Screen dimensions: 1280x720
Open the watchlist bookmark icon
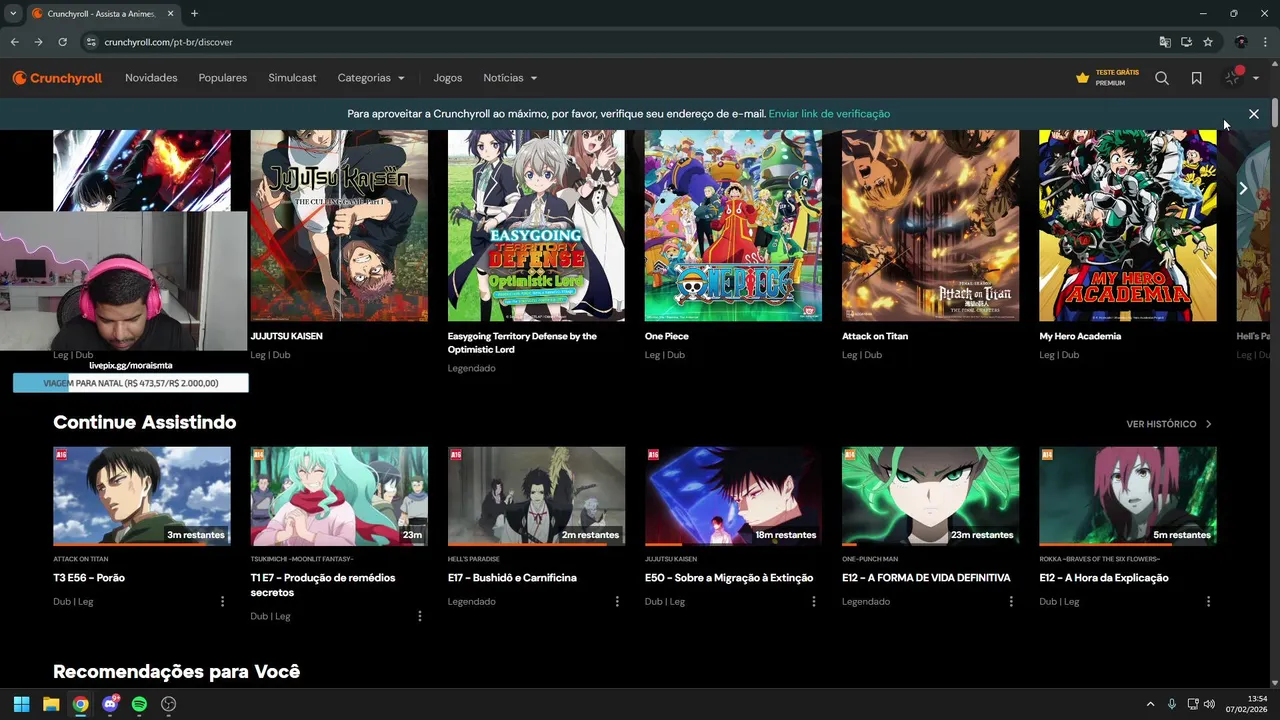(x=1196, y=78)
